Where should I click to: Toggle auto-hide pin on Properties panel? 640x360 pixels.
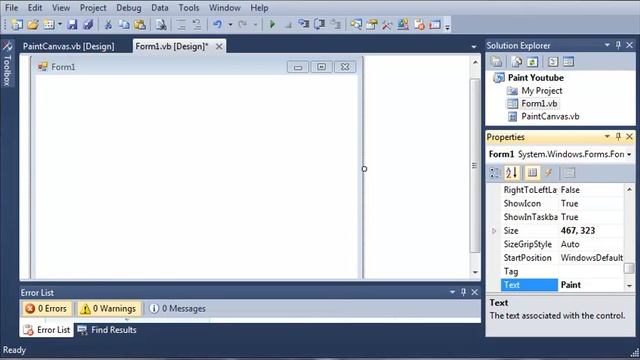[x=618, y=137]
